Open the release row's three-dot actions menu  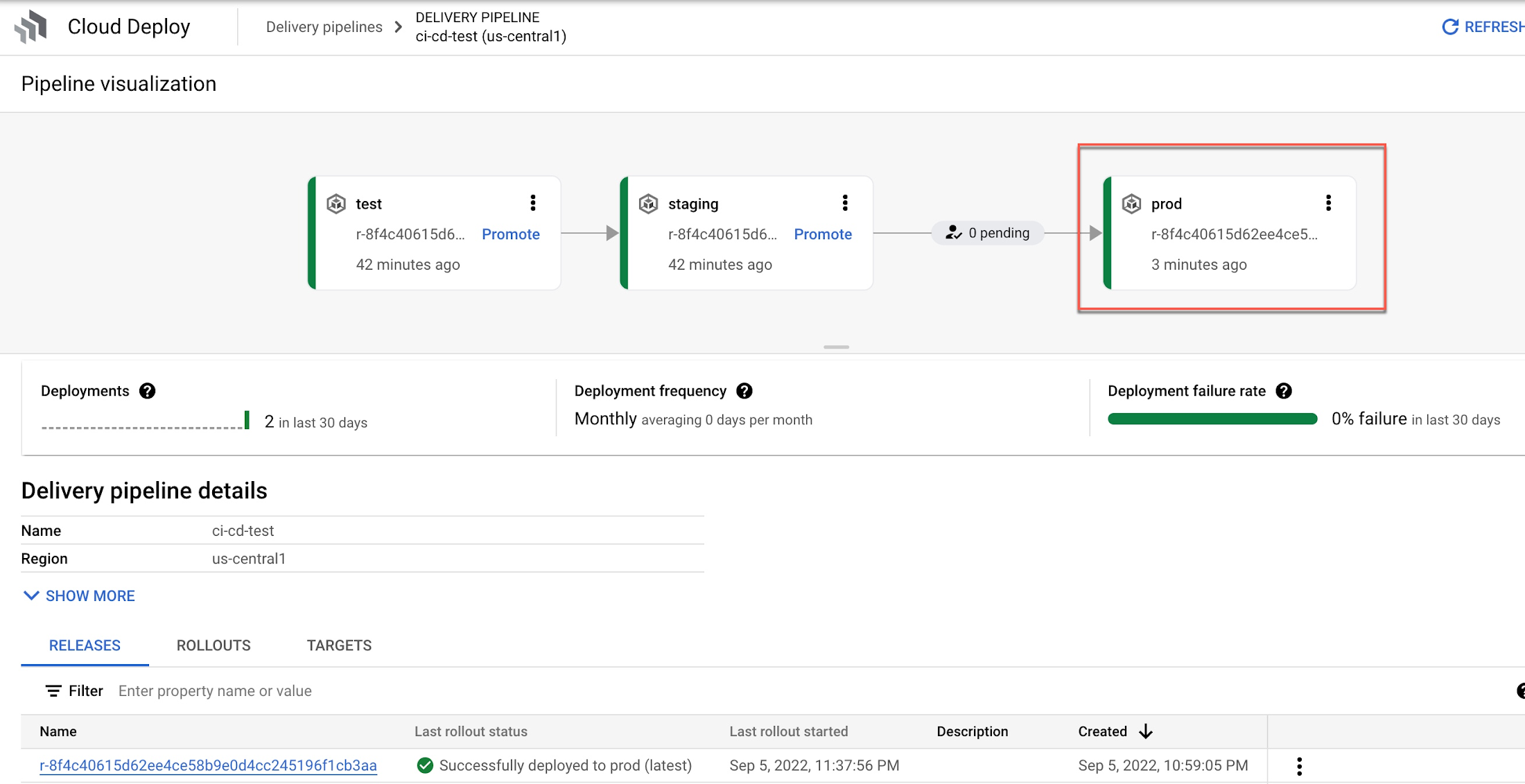coord(1300,766)
